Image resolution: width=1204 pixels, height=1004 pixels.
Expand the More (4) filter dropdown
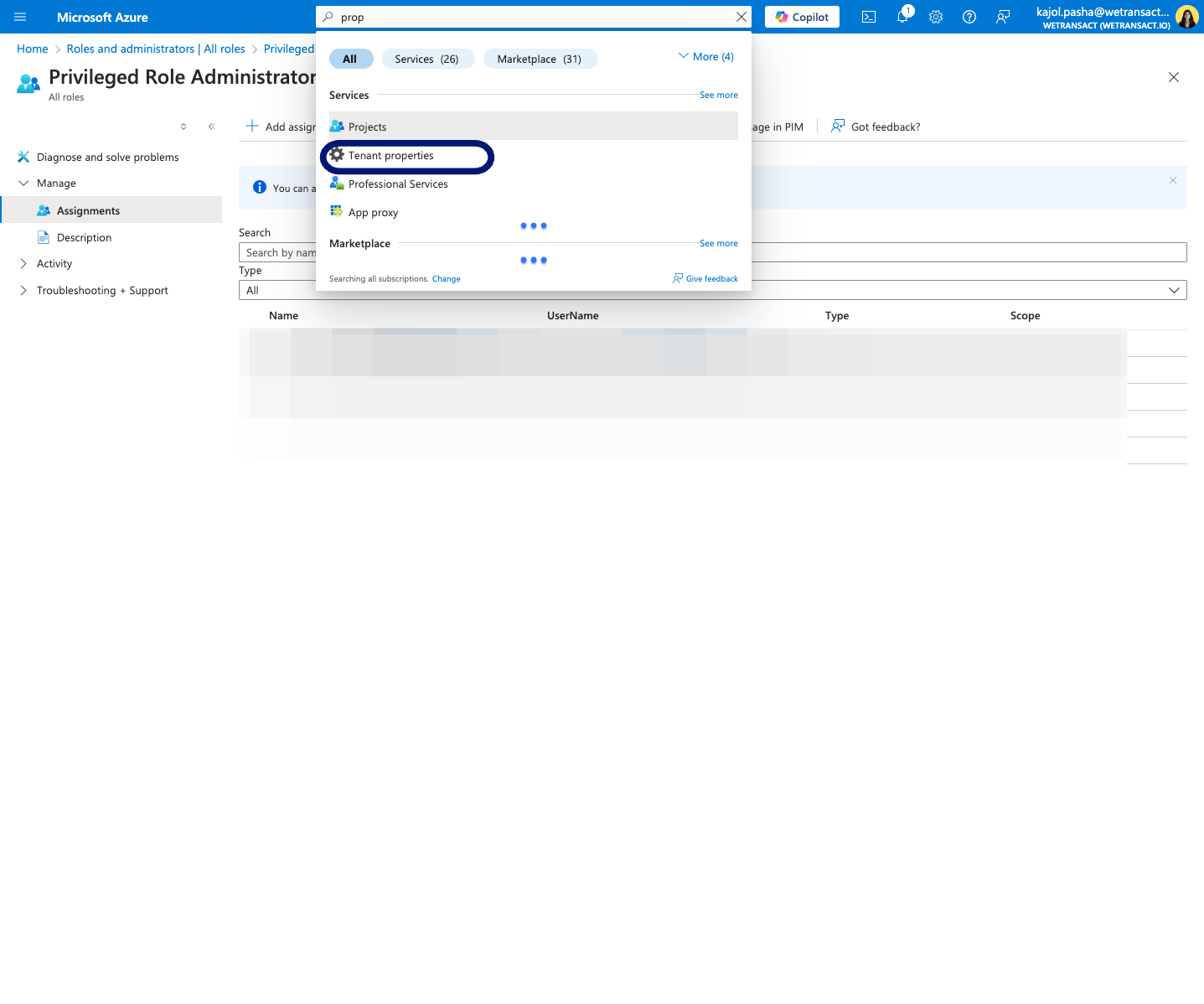coord(706,56)
